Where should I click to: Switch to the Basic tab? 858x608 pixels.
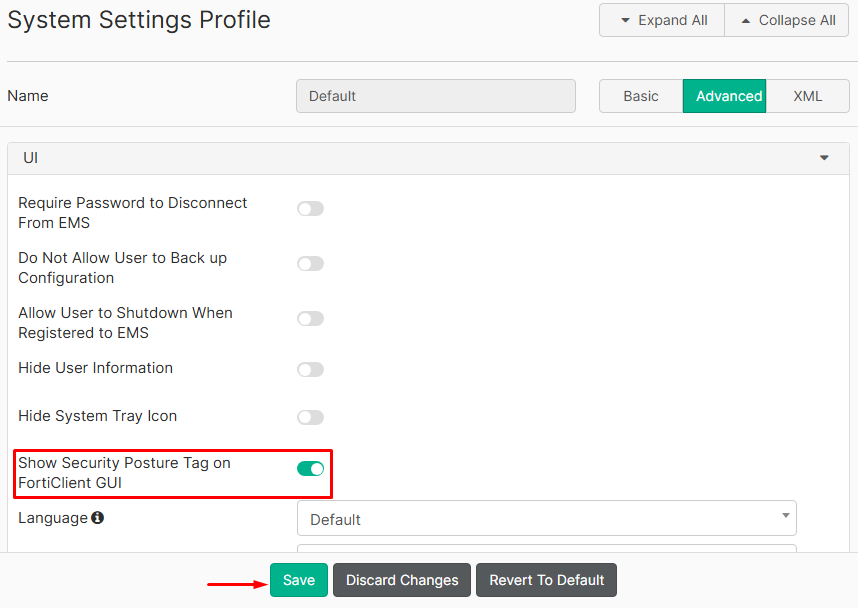(x=640, y=96)
